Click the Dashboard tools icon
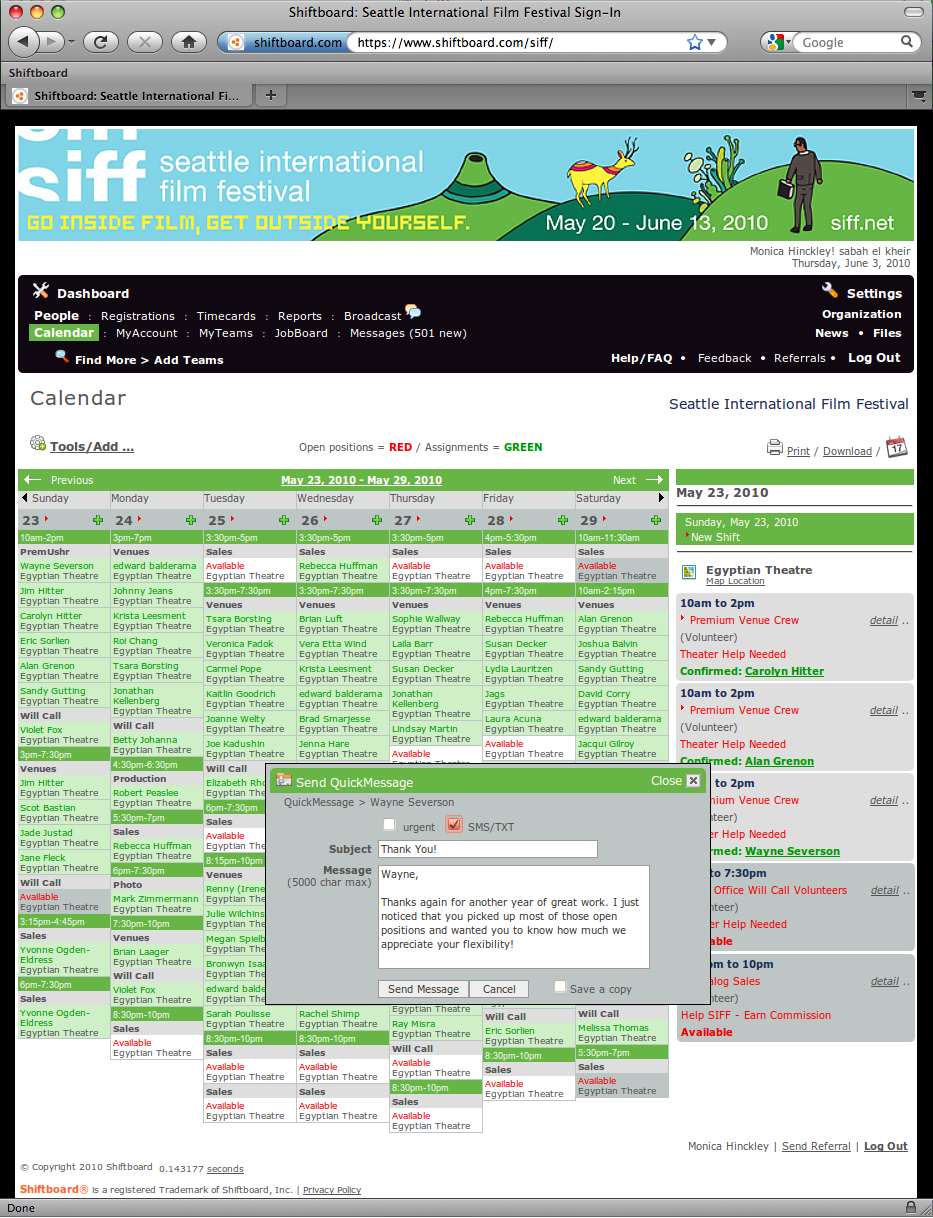Screen dimensions: 933x1218 coord(41,291)
